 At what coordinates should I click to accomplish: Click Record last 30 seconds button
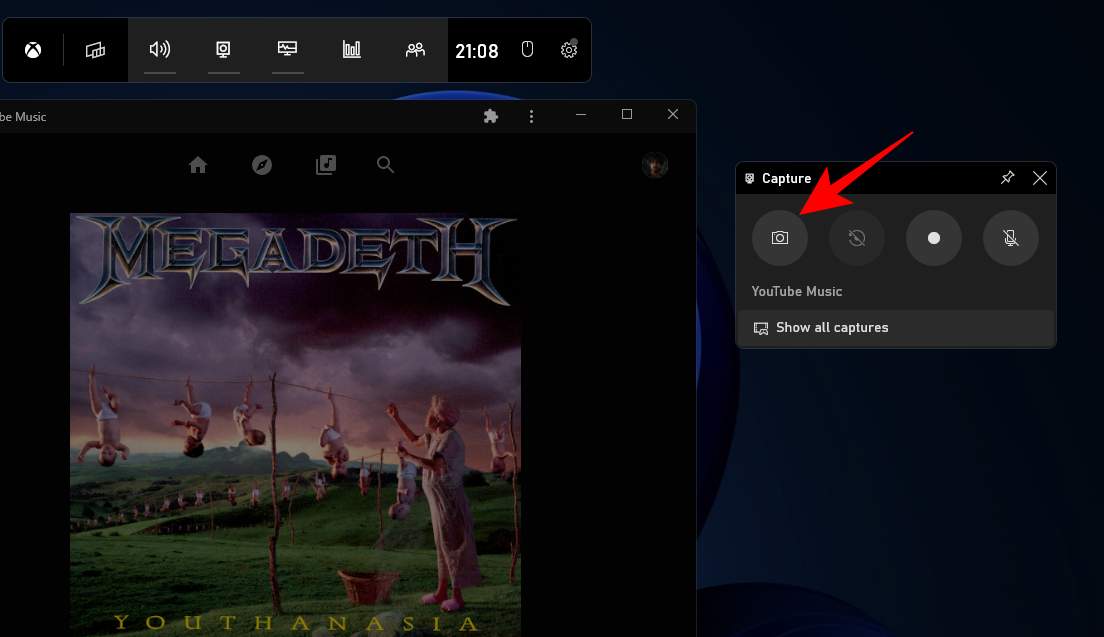[x=856, y=238]
